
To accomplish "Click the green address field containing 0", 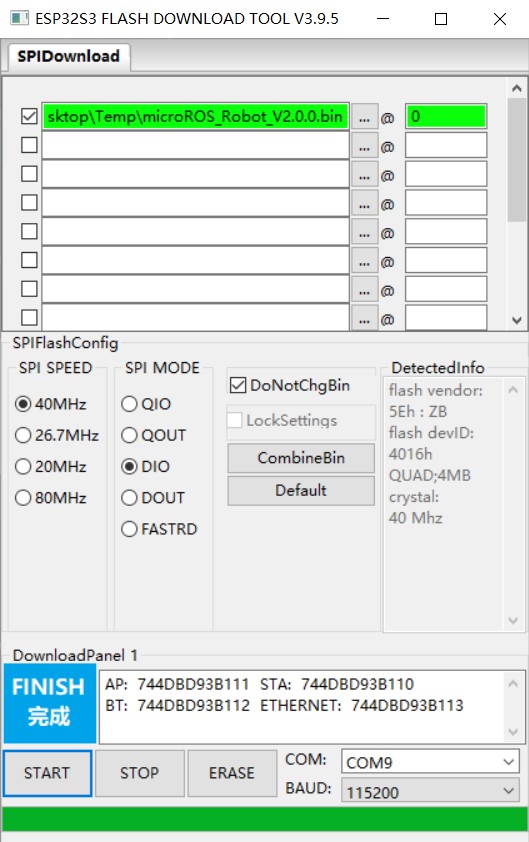I will tap(446, 116).
